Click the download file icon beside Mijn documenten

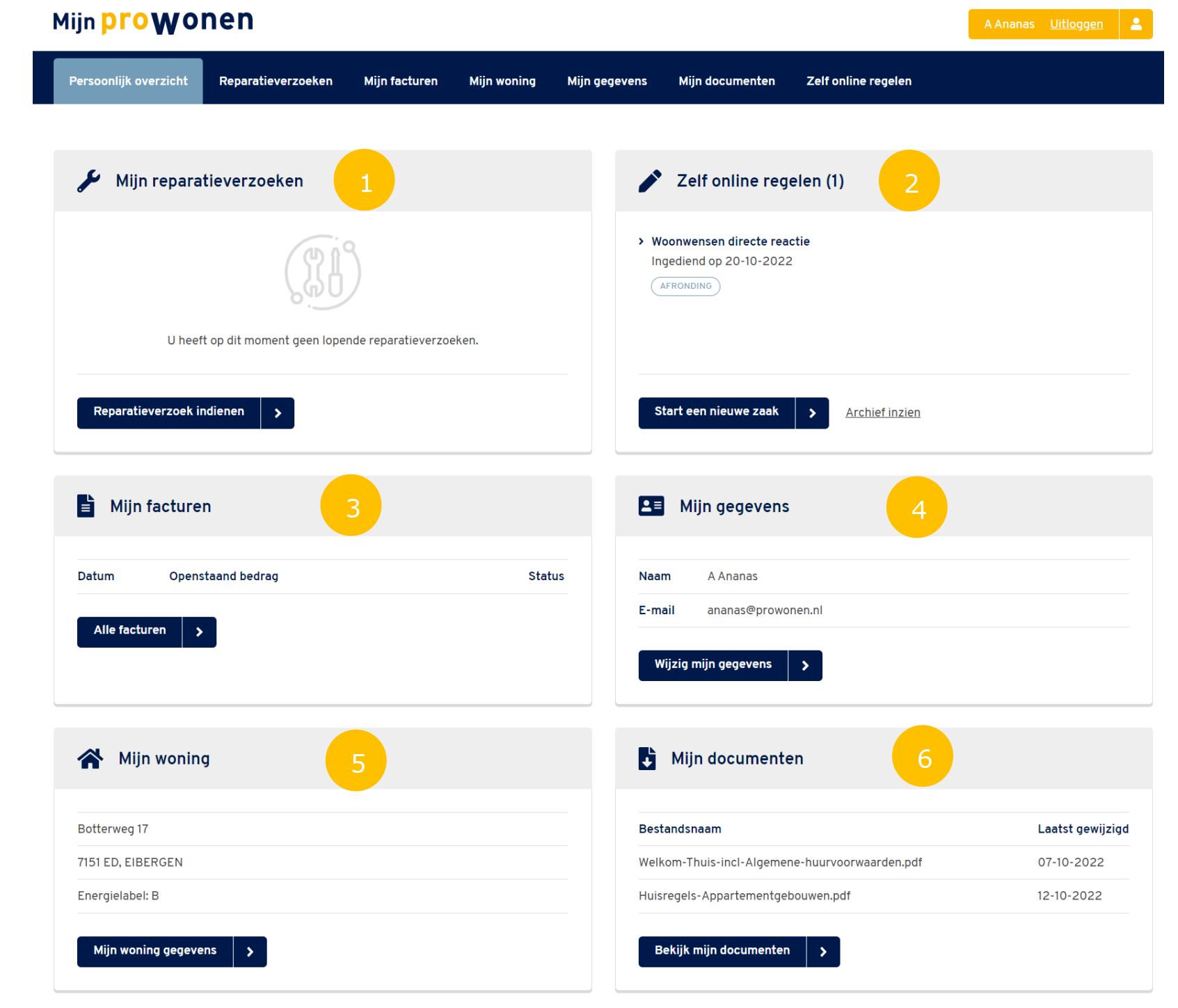(x=647, y=758)
